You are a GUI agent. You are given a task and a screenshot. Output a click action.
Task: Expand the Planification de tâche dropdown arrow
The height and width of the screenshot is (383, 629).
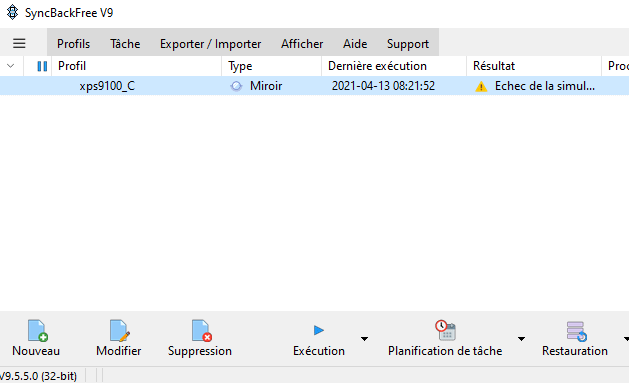[x=521, y=339]
